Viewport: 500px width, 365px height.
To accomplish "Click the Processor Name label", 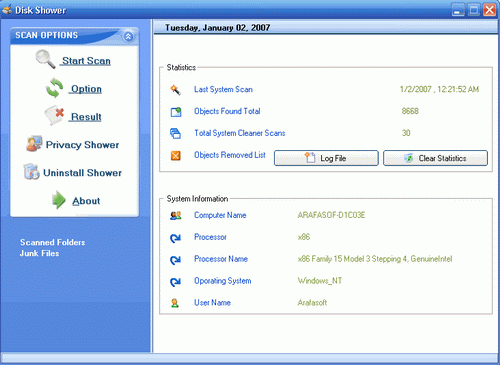I will pyautogui.click(x=221, y=259).
